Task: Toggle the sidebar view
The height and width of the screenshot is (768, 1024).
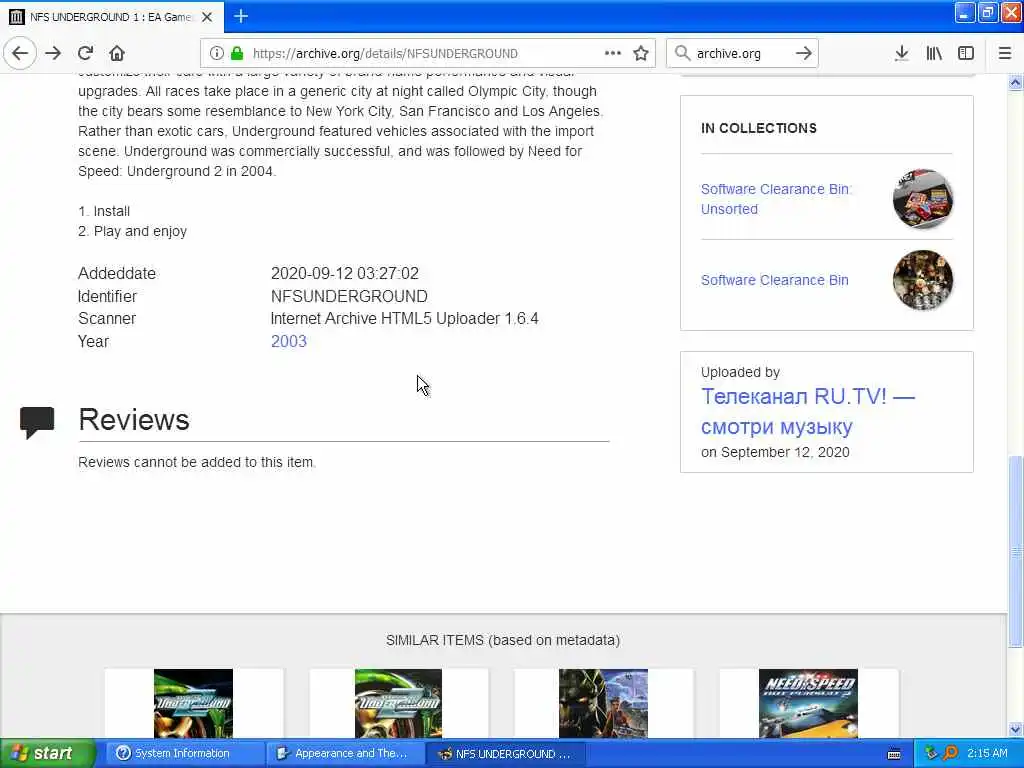Action: coord(966,53)
